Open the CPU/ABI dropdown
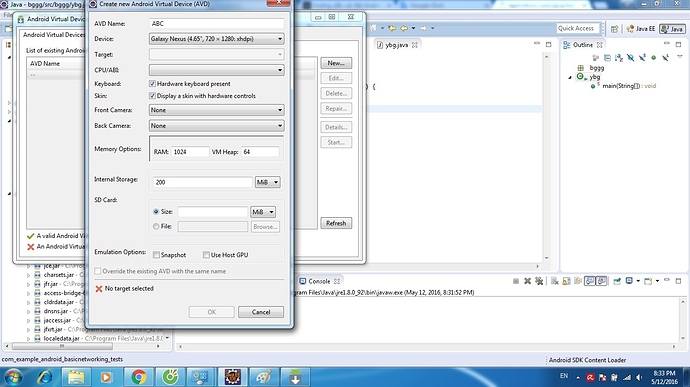The image size is (690, 387). point(217,70)
